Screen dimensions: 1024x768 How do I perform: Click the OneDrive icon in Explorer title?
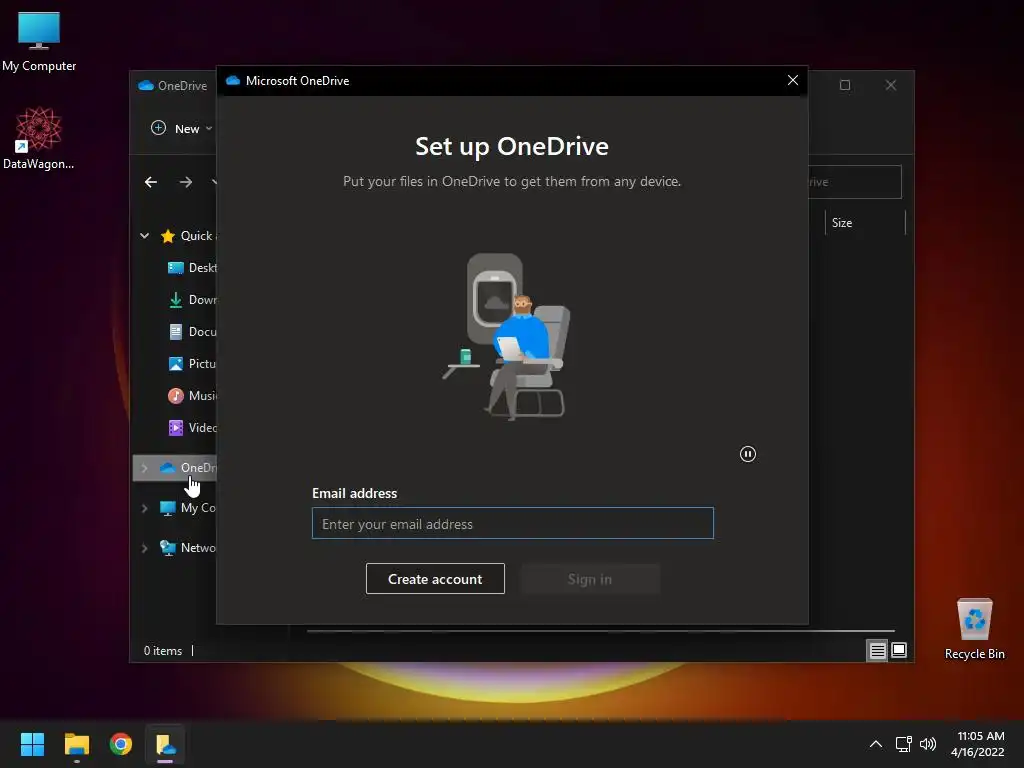[146, 86]
